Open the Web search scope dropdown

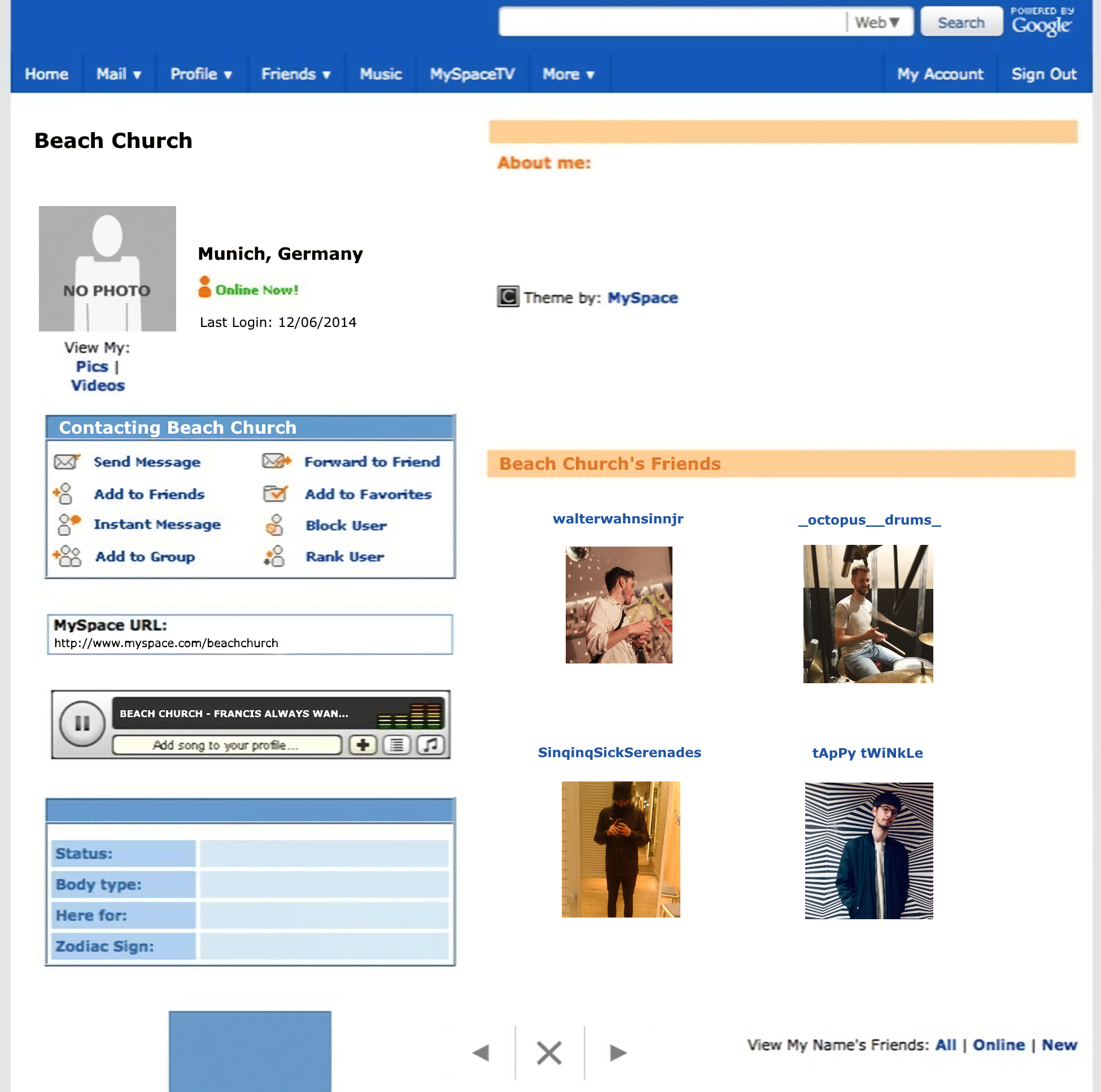point(877,22)
